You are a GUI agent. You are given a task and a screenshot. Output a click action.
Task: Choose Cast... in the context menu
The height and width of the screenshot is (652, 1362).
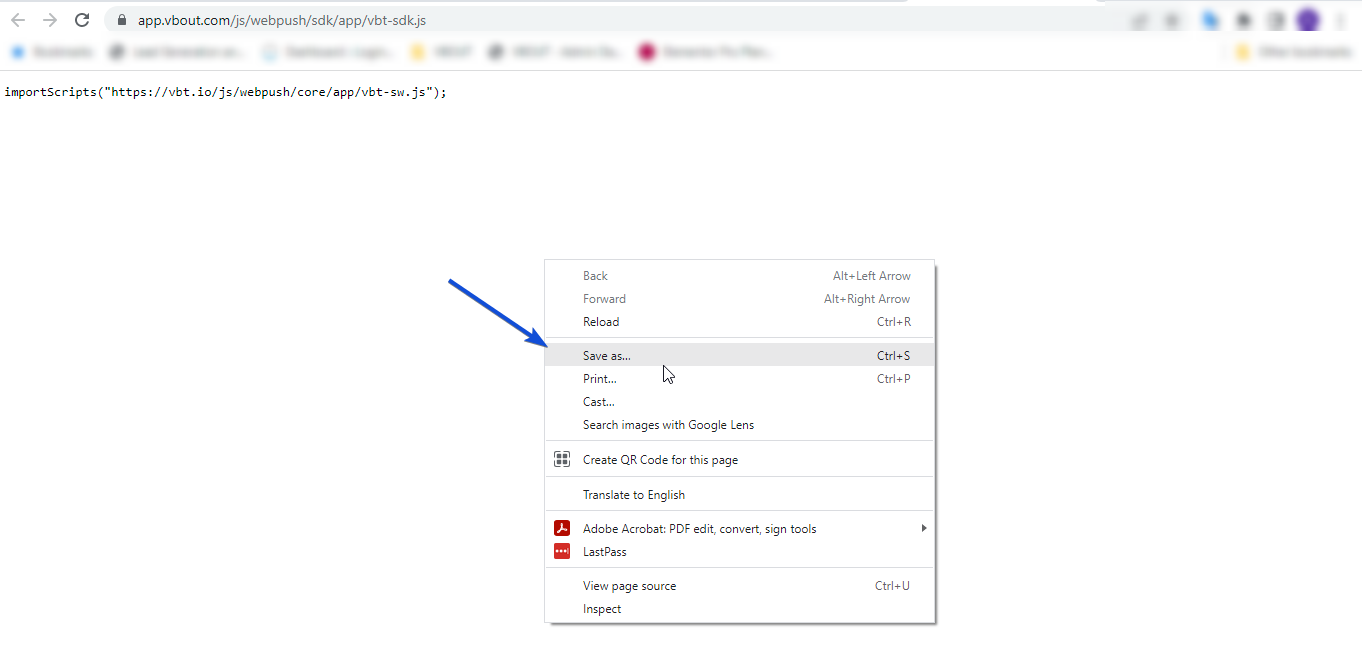point(740,402)
